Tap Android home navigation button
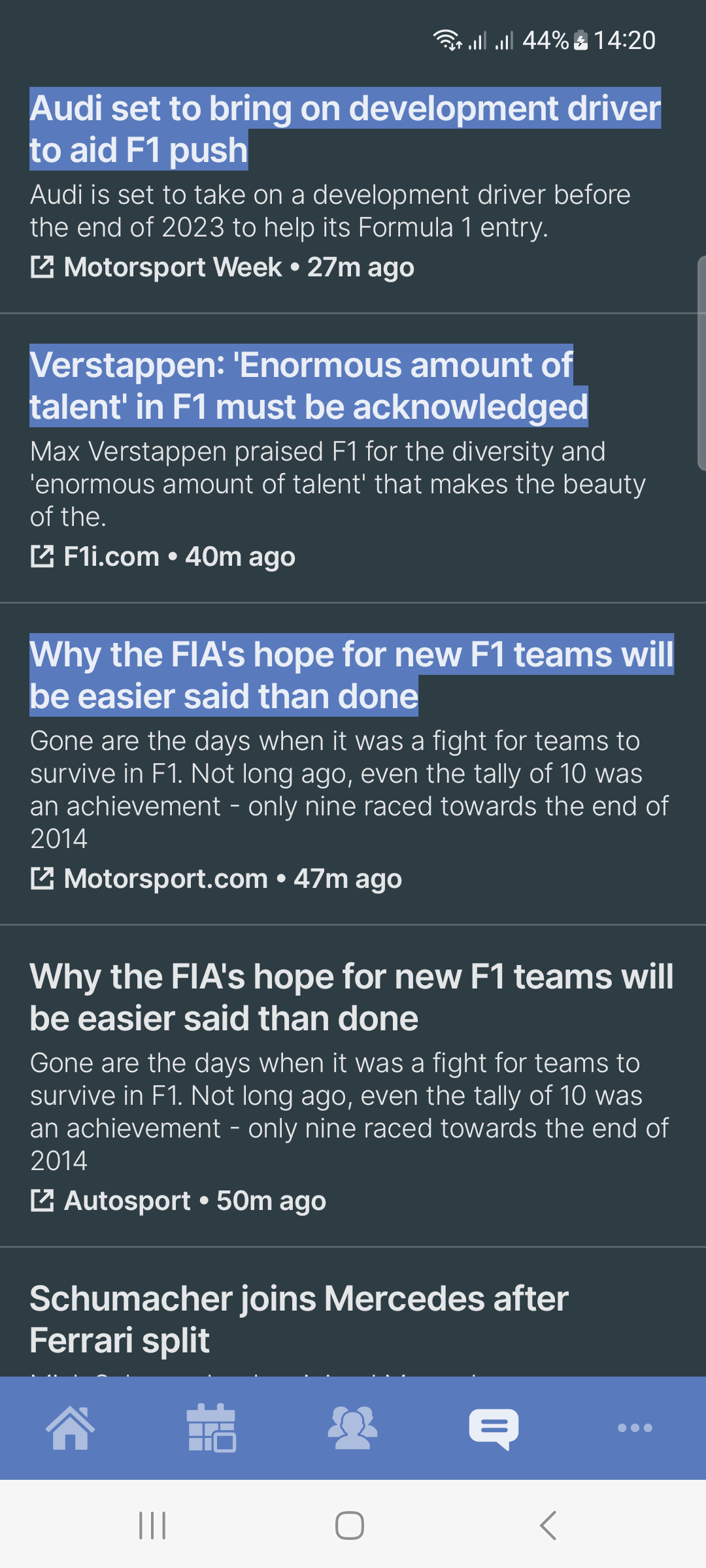Image resolution: width=706 pixels, height=1568 pixels. click(x=350, y=1526)
